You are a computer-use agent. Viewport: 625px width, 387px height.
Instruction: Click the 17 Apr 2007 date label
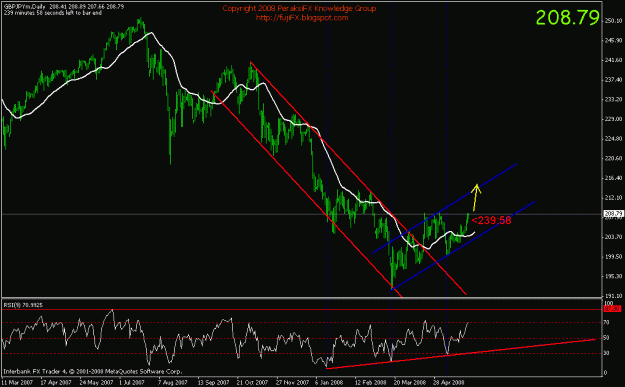[x=55, y=382]
